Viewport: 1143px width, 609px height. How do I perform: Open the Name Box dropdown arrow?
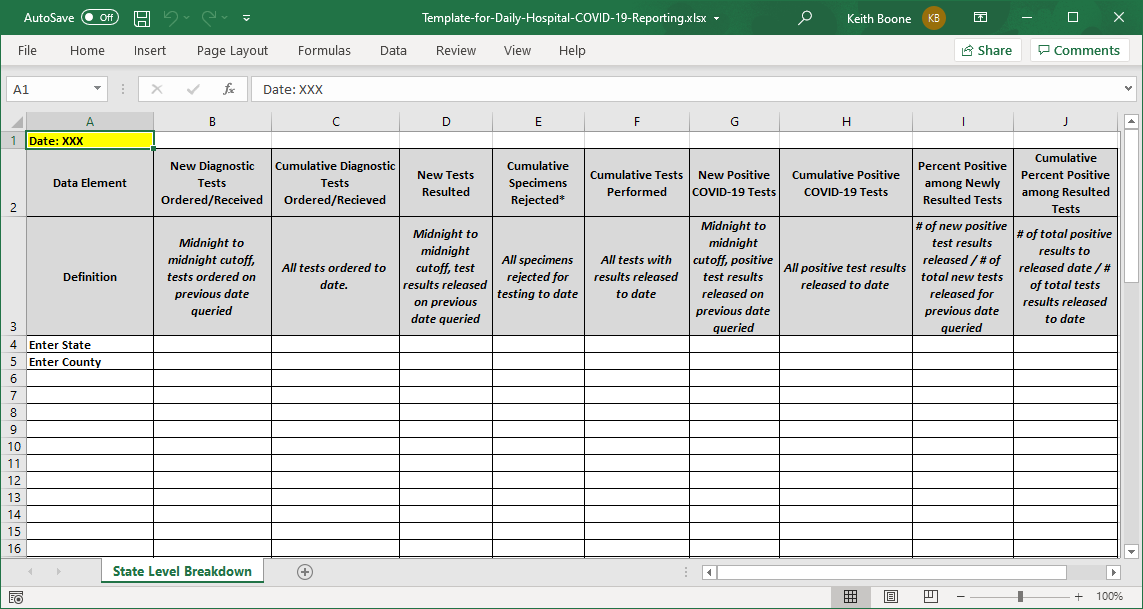(x=98, y=89)
